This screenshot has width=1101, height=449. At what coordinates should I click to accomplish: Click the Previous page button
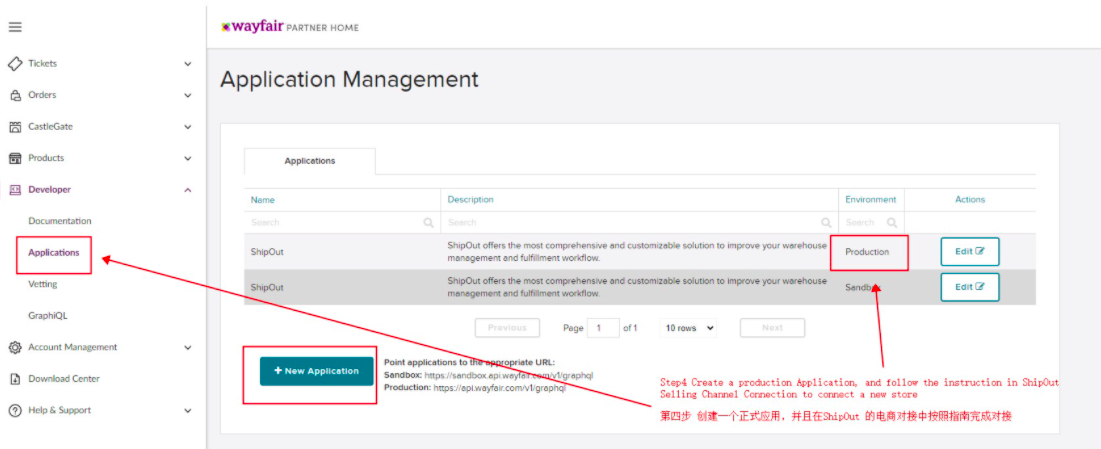[x=507, y=328]
